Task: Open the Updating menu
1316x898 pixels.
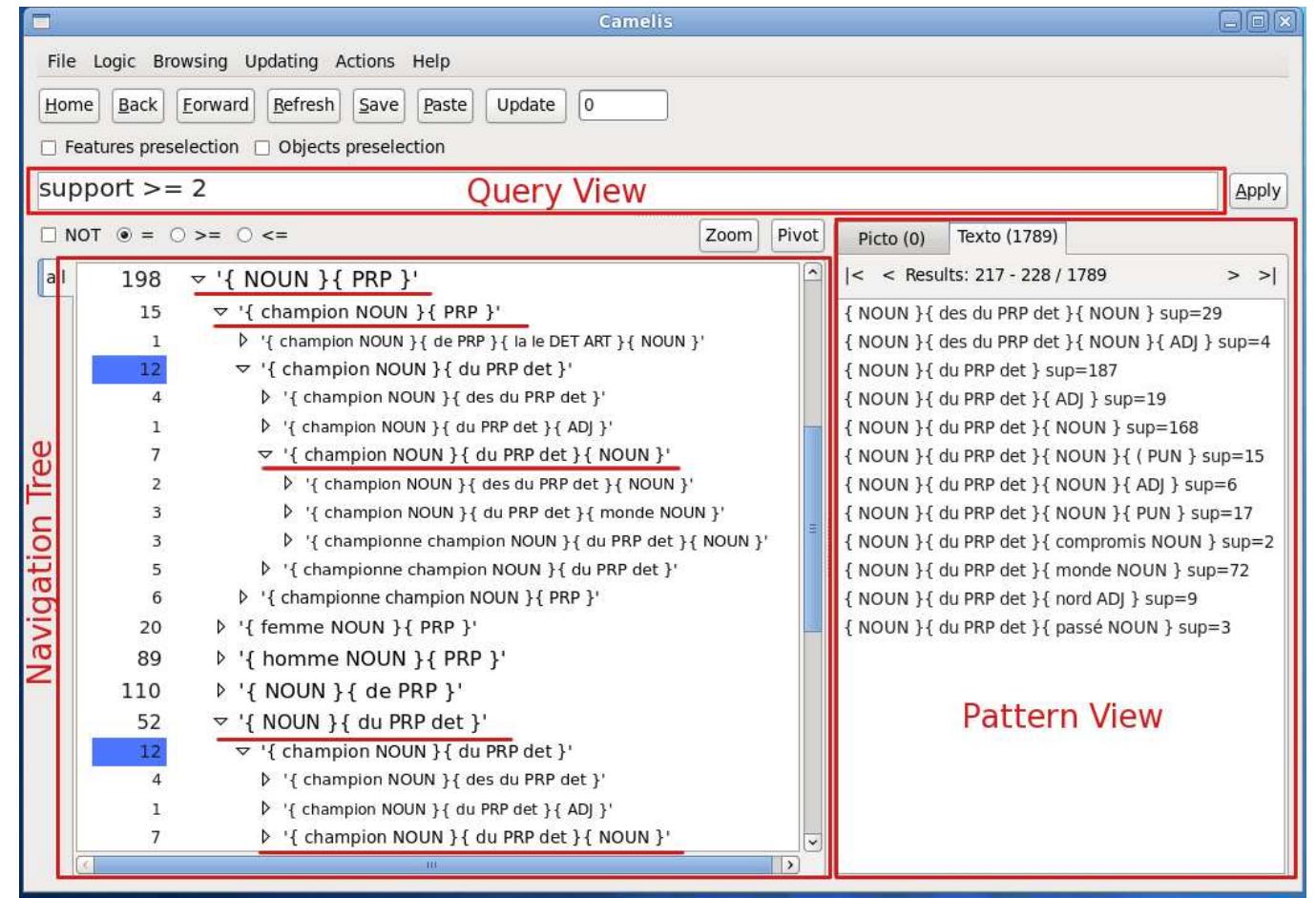Action: point(282,61)
